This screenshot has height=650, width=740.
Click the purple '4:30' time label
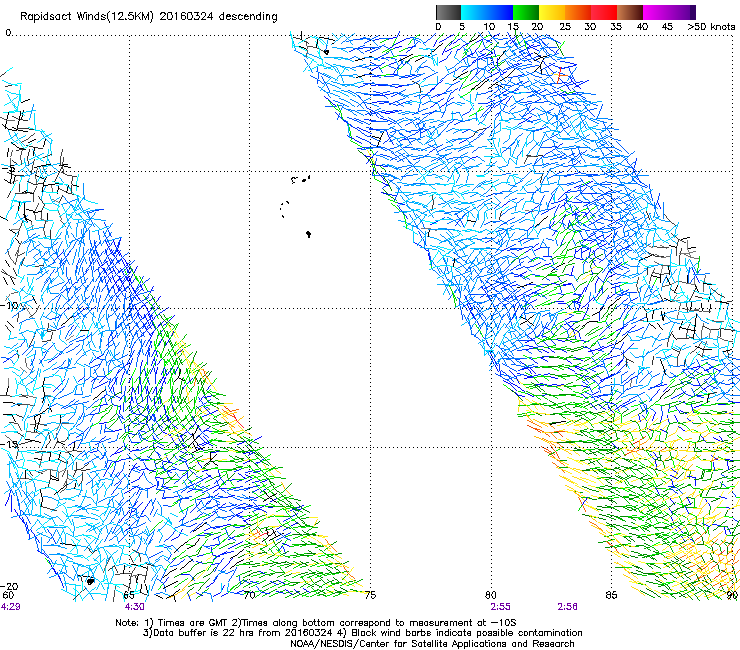pyautogui.click(x=135, y=607)
